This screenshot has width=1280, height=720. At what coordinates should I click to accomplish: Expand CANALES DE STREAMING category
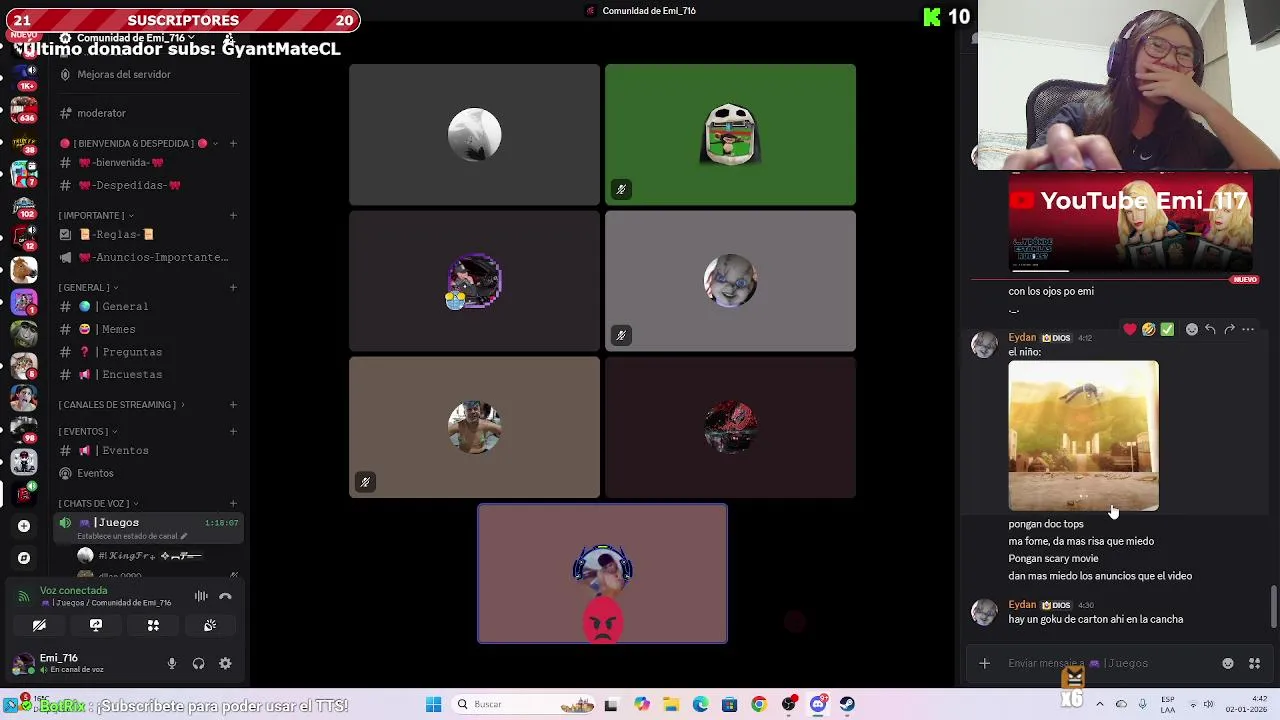coord(120,404)
